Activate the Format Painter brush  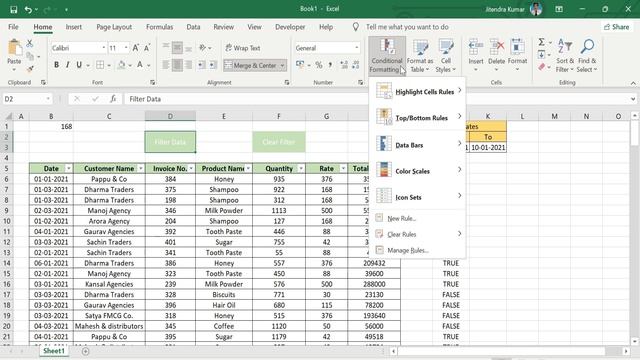[29, 69]
